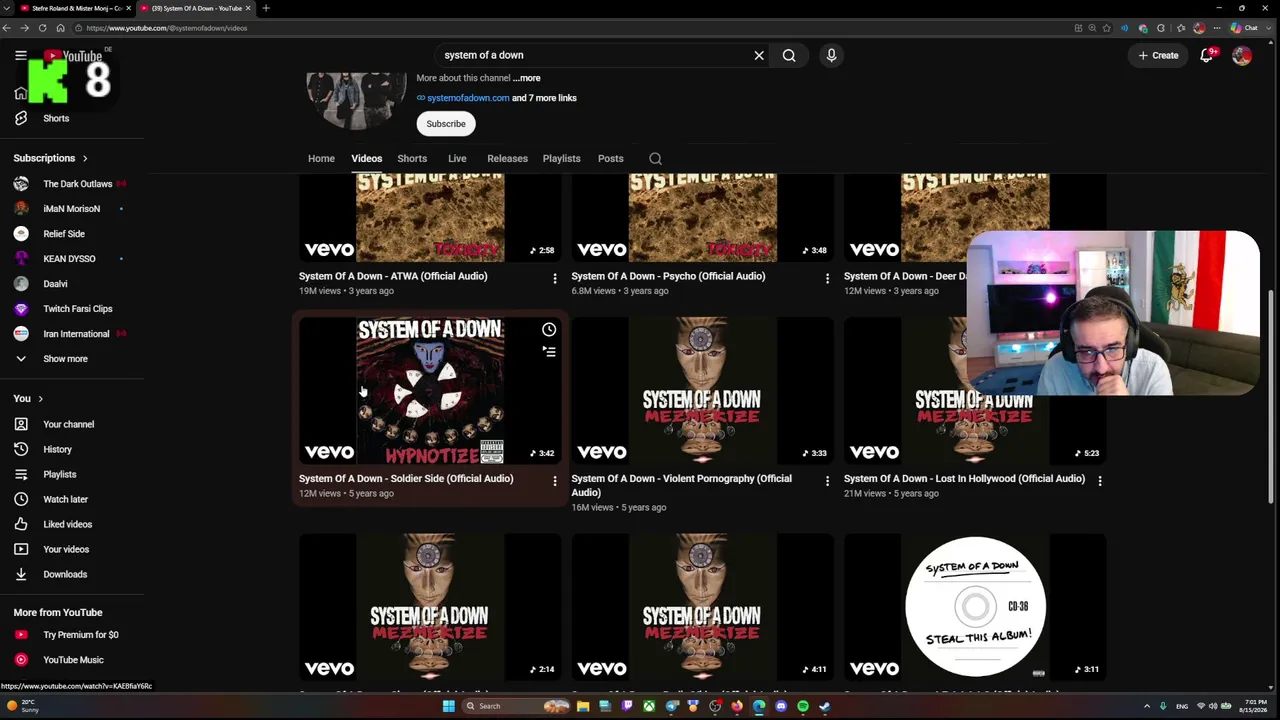Play the Soldier Side Hypnotize thumbnail
The image size is (1280, 720).
coord(430,391)
